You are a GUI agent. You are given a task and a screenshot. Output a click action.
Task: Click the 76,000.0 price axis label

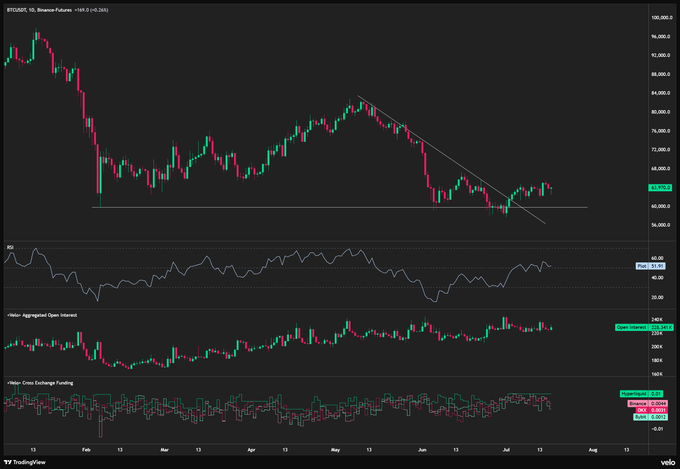coord(661,131)
